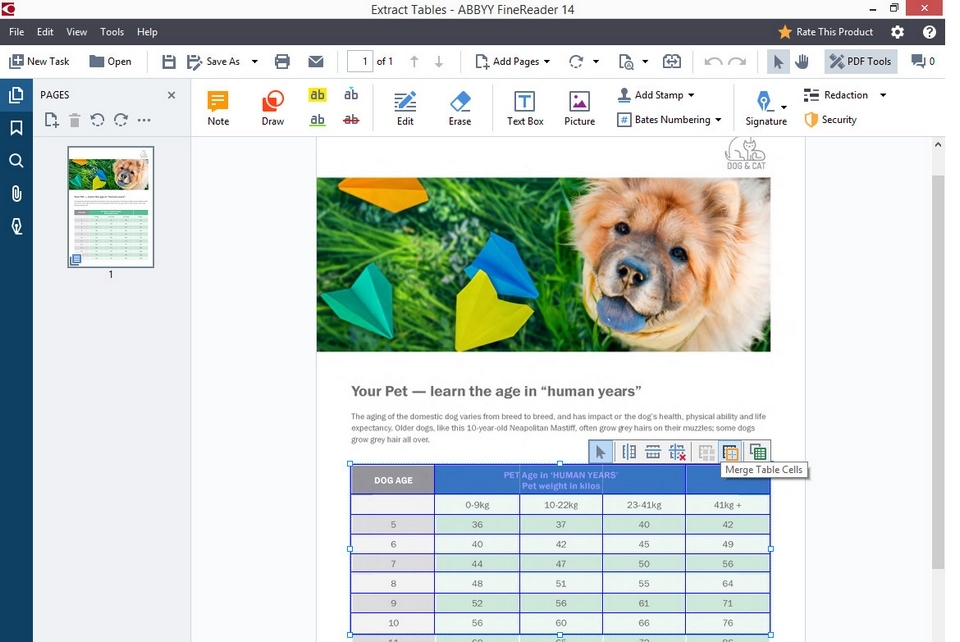Screen dimensions: 960x642
Task: Click the split table cells icon
Action: pos(707,452)
